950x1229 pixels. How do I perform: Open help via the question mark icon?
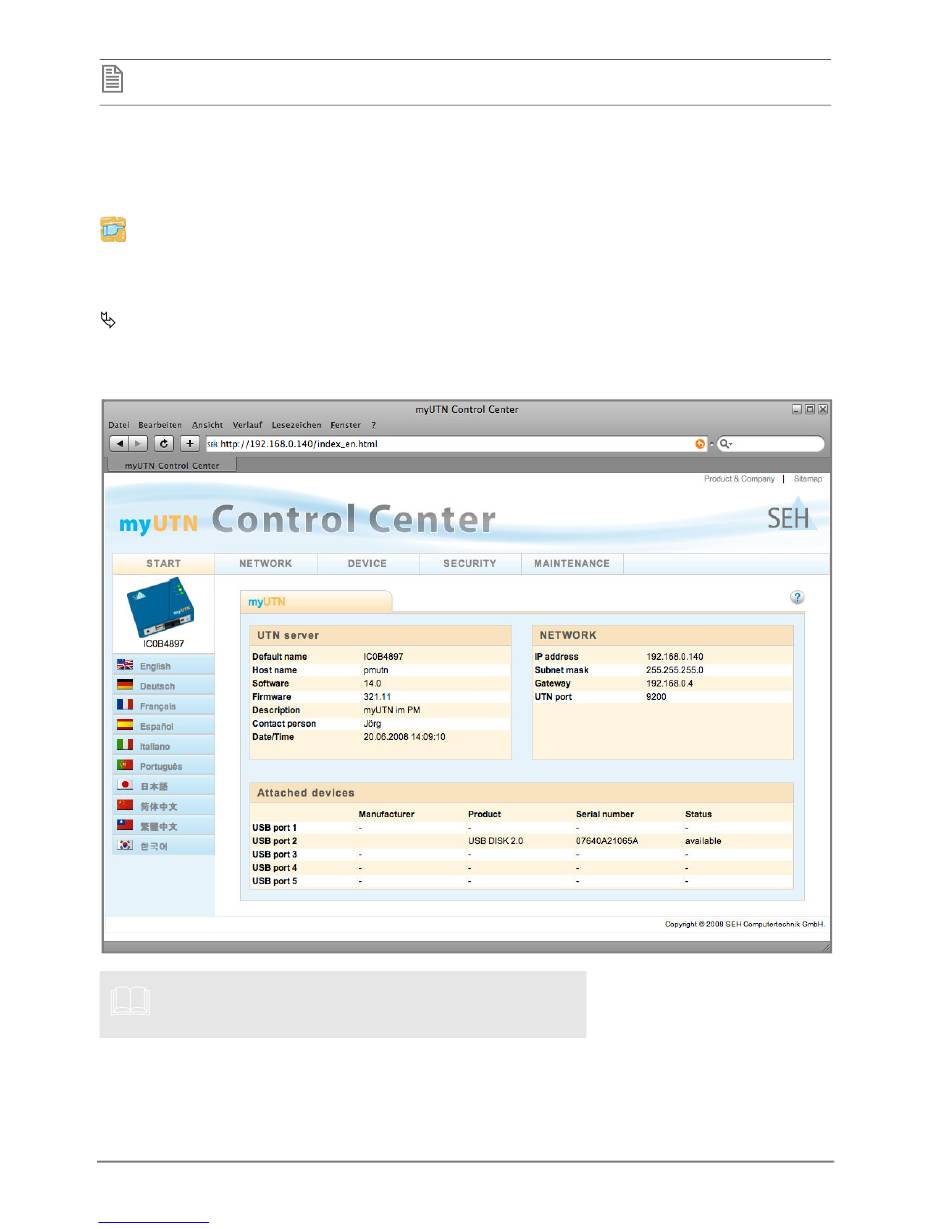(x=797, y=597)
